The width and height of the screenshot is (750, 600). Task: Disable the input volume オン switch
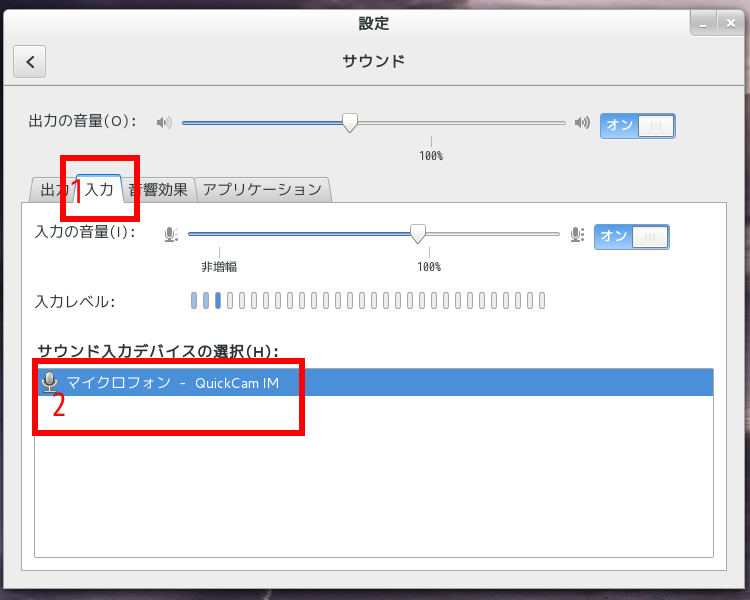[631, 236]
